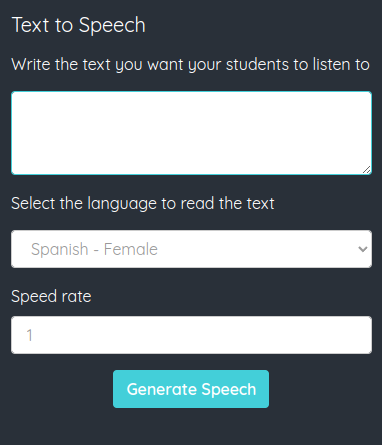Viewport: 382px width, 445px height.
Task: Place cursor in the students' listening text box
Action: [191, 133]
